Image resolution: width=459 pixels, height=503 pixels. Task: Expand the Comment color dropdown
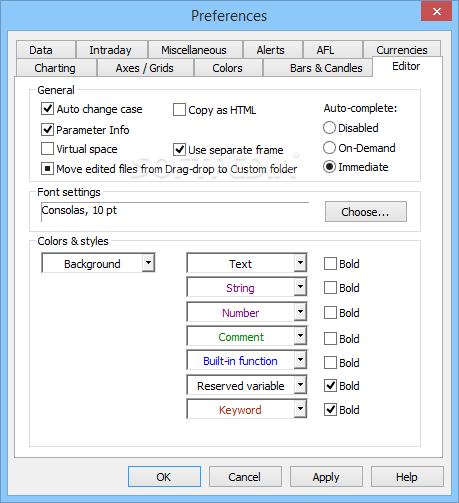tap(247, 336)
